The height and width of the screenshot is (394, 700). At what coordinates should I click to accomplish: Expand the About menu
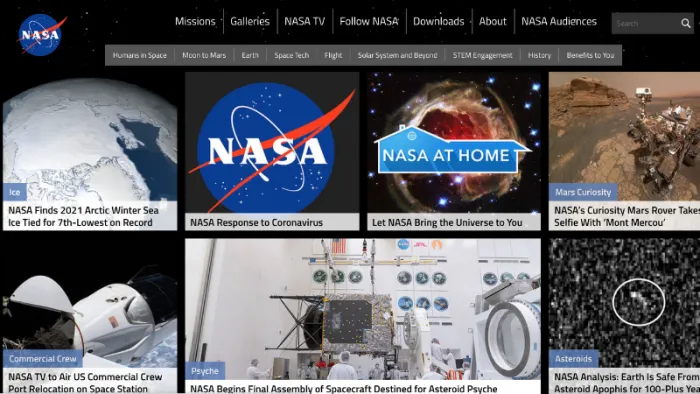(492, 21)
